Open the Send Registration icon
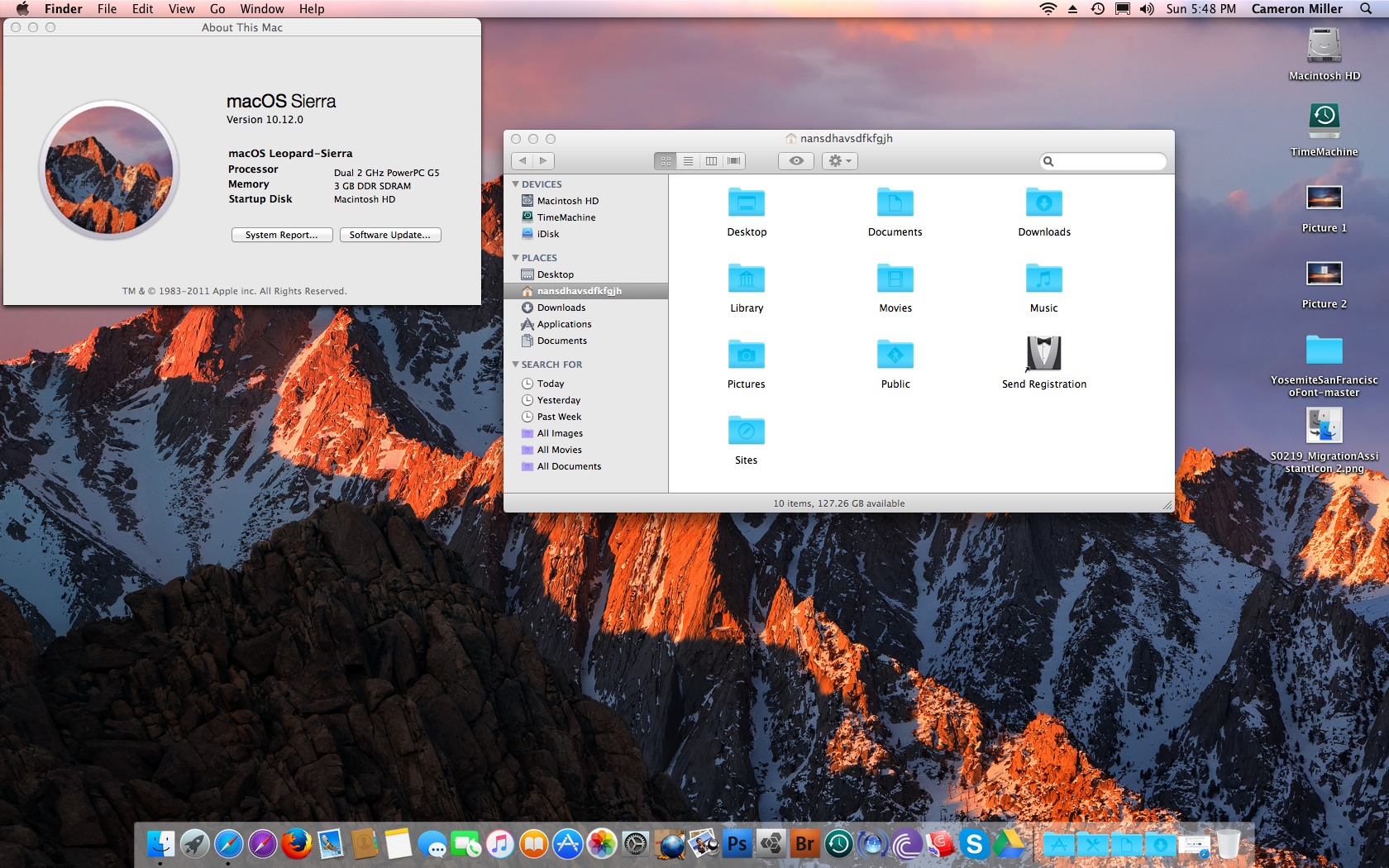Screen dimensions: 1389x868 [1043, 355]
